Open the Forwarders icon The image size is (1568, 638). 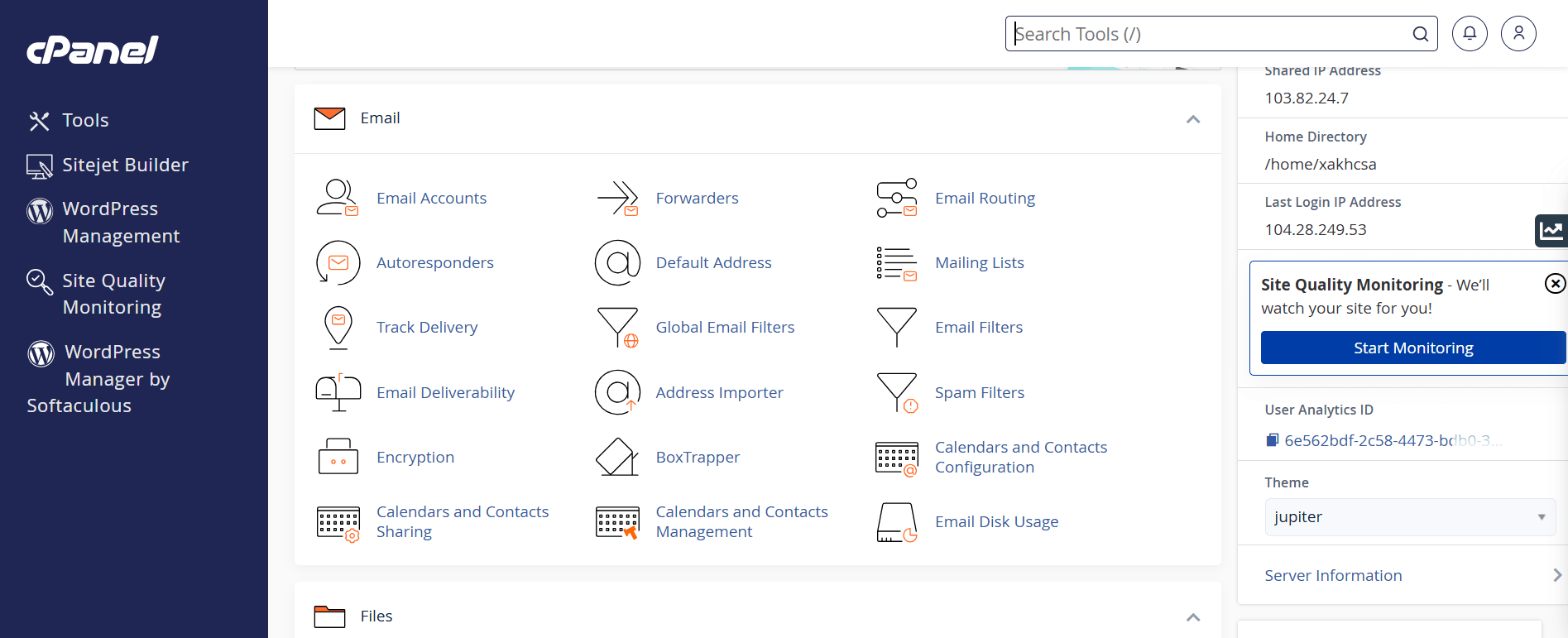(617, 199)
